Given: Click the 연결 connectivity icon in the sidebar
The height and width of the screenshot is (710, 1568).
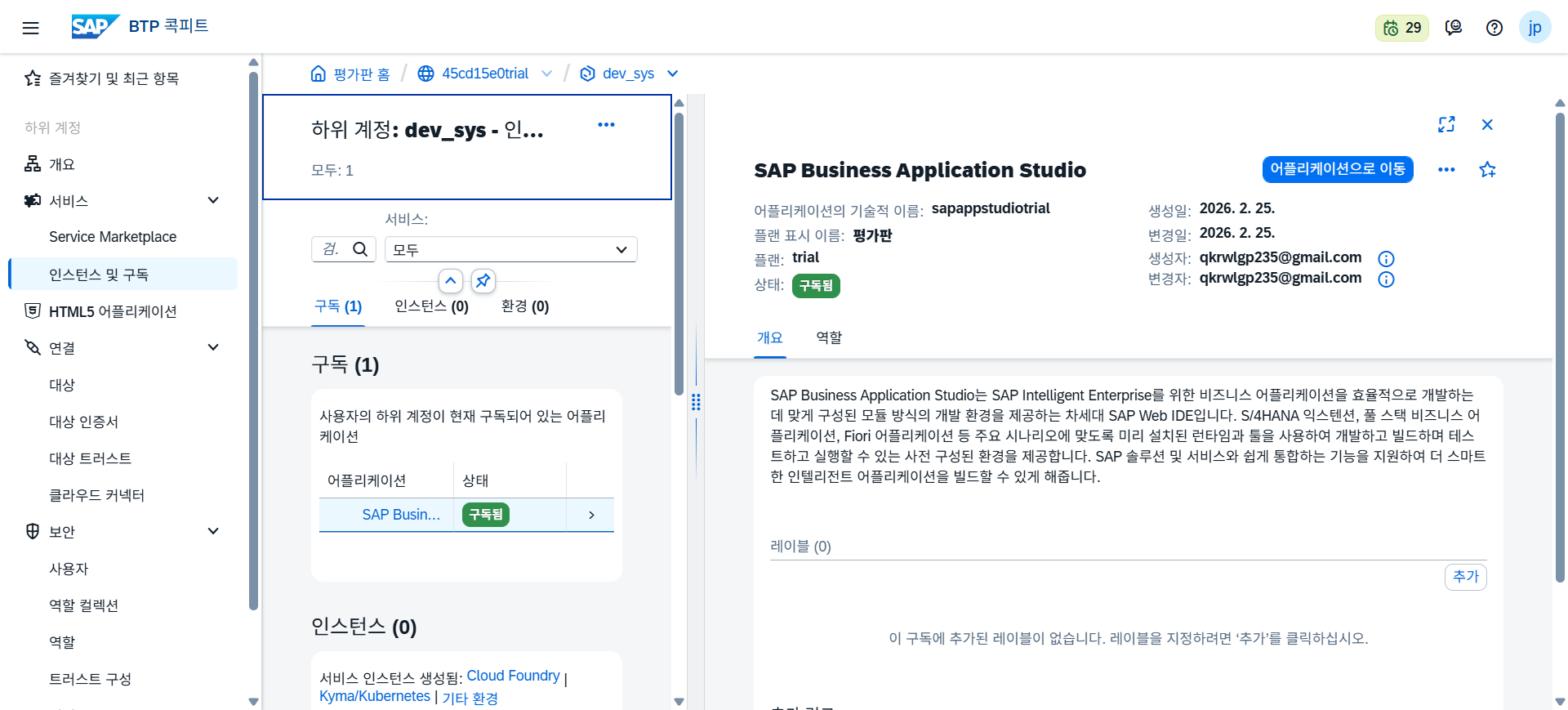Looking at the screenshot, I should click(x=33, y=347).
